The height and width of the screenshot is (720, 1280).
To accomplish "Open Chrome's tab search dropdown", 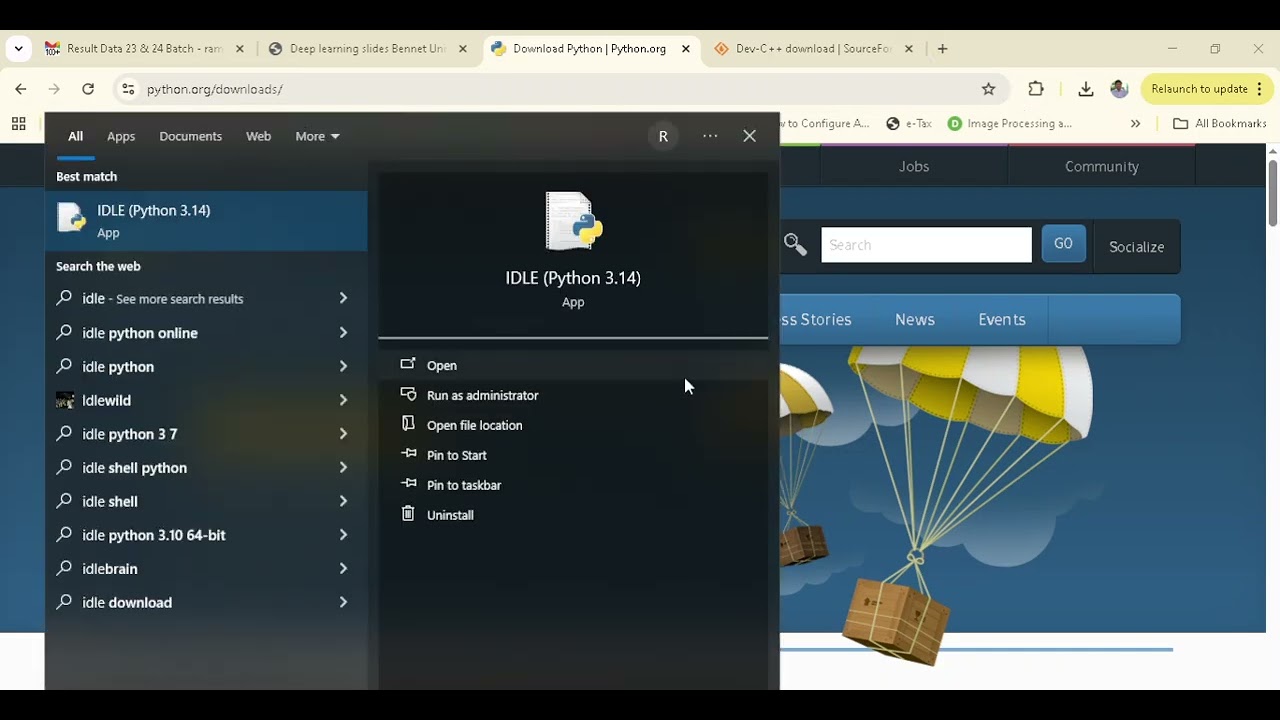I will (18, 49).
